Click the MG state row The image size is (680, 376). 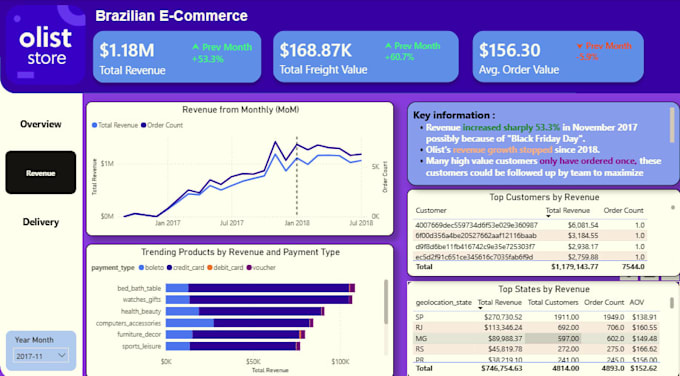[x=536, y=338]
